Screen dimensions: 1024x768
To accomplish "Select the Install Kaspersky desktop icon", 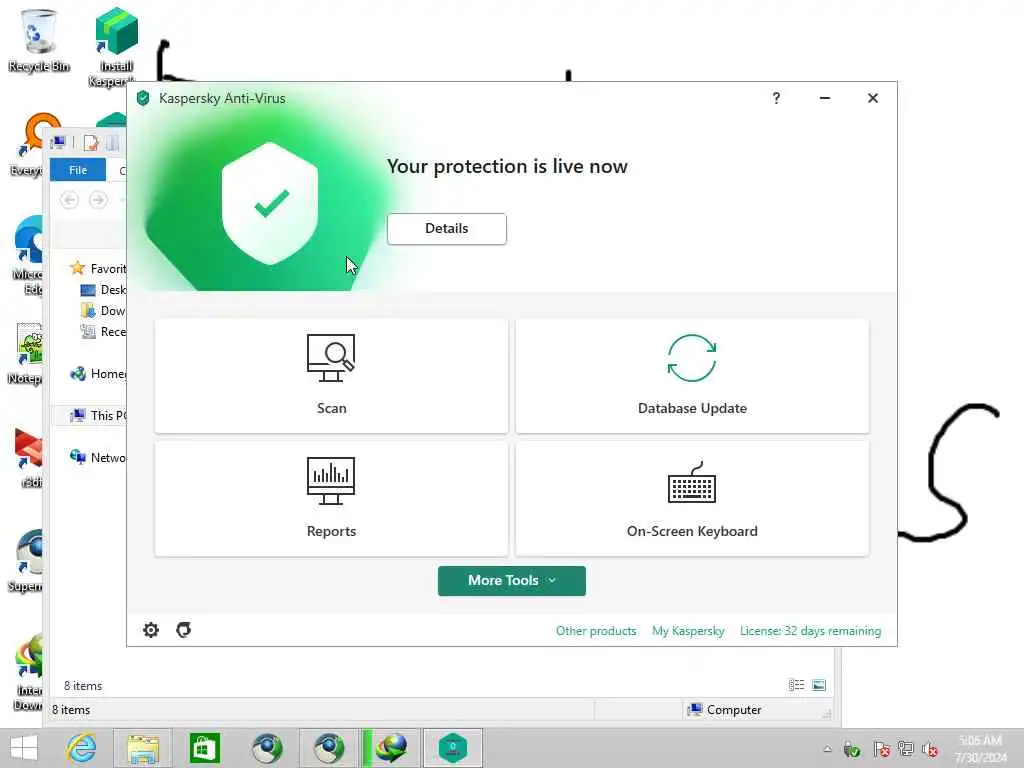I will pyautogui.click(x=116, y=46).
